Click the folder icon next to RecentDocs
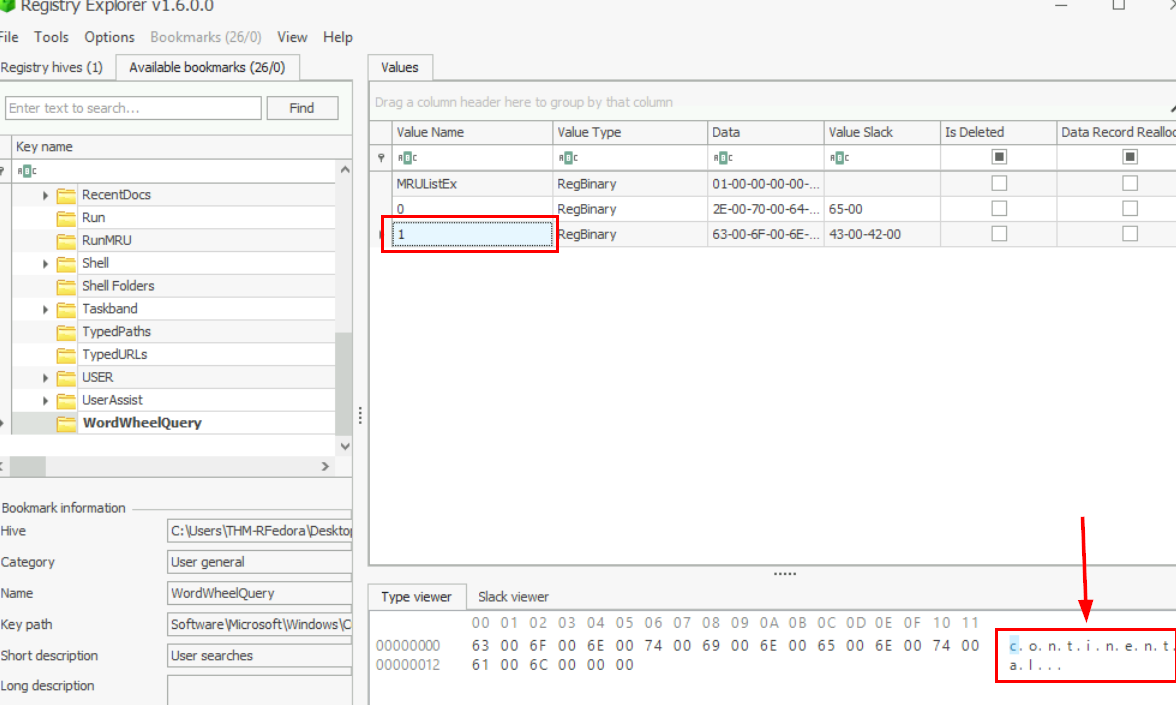 click(x=66, y=195)
